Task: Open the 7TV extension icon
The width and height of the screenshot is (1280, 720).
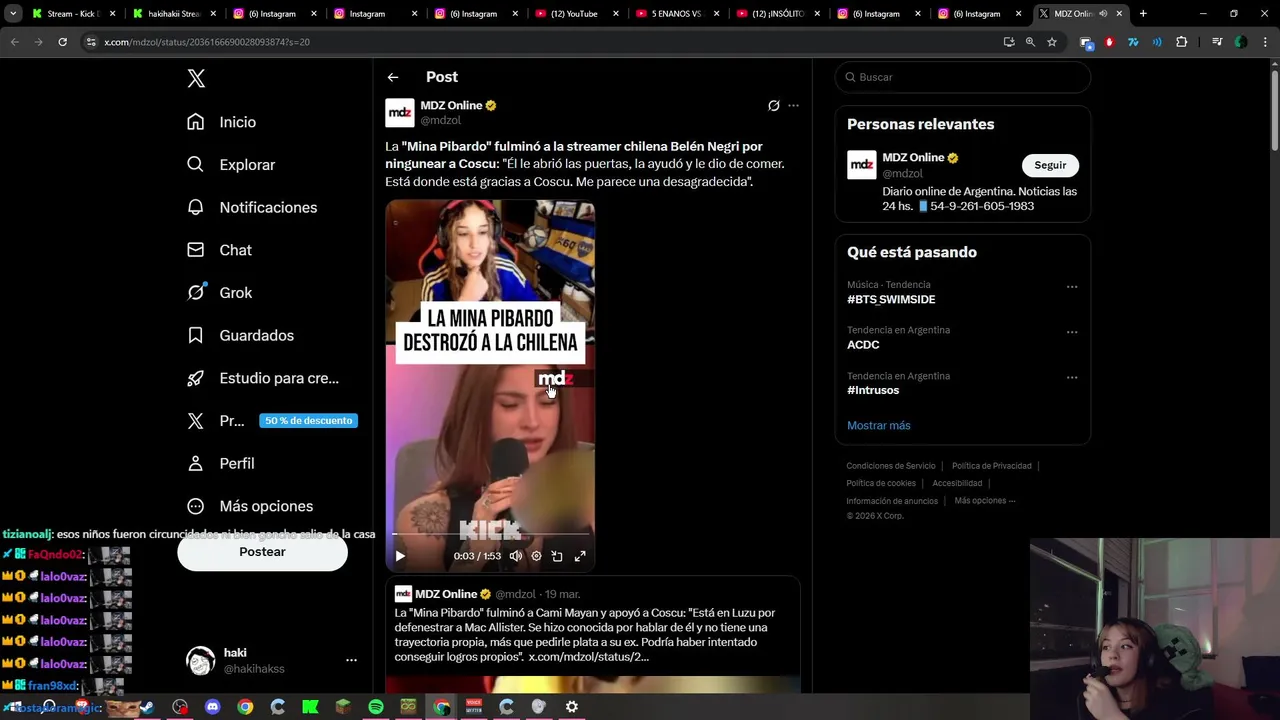Action: point(1133,42)
